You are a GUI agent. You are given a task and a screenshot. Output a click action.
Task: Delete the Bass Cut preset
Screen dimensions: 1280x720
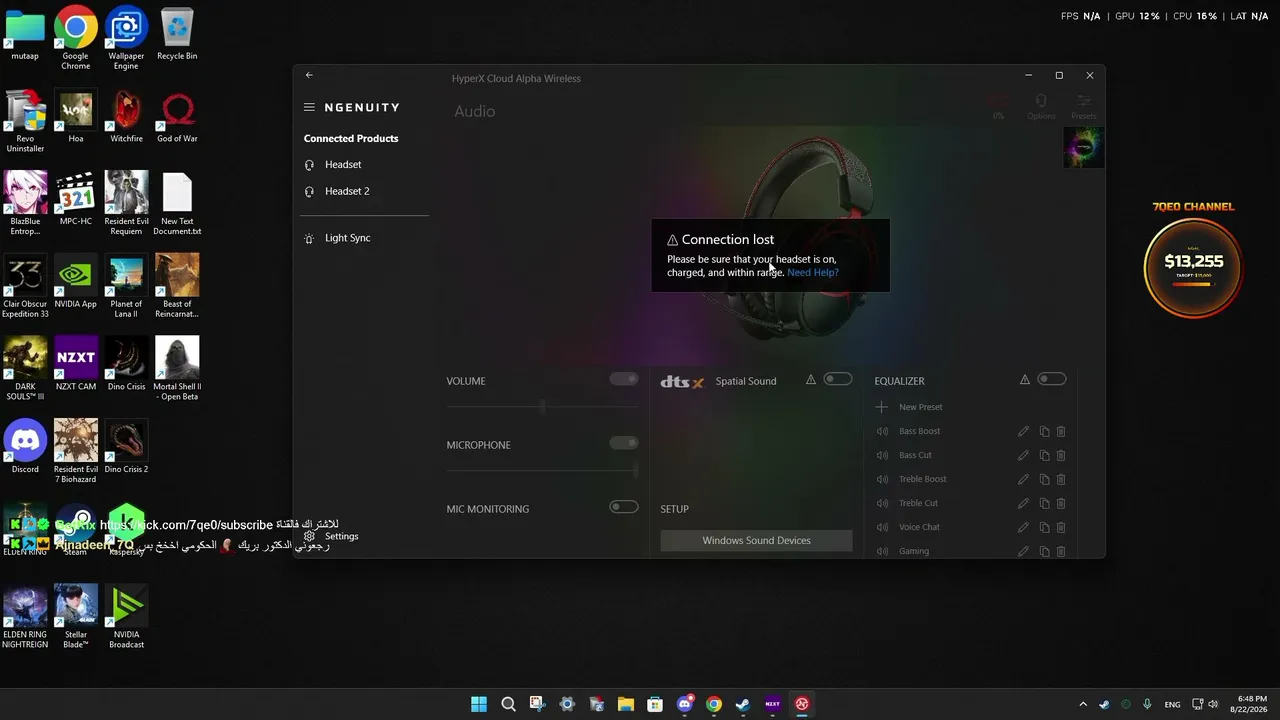click(x=1061, y=455)
